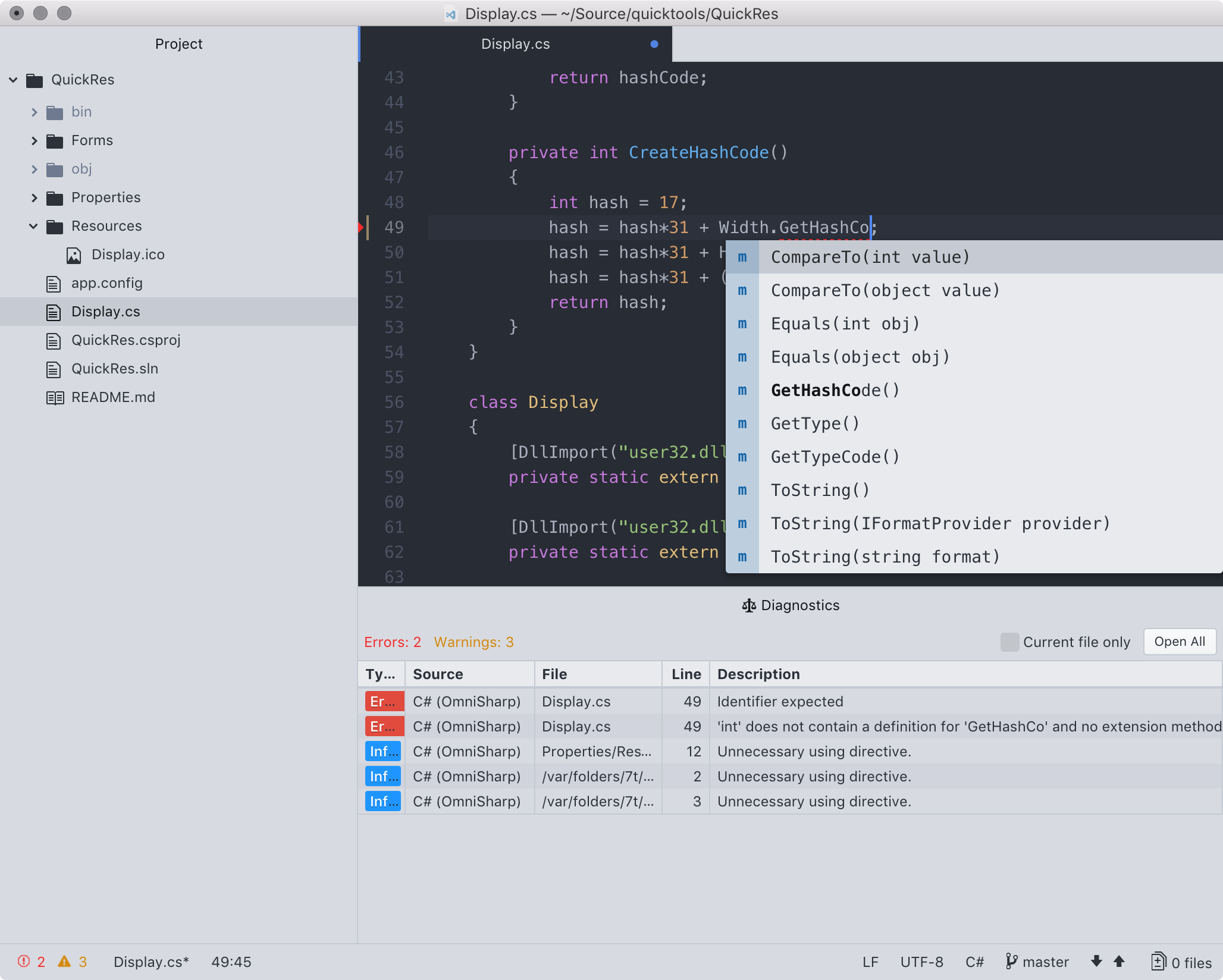The height and width of the screenshot is (980, 1223).
Task: Click the QuickRes.csproj file icon
Action: click(54, 341)
